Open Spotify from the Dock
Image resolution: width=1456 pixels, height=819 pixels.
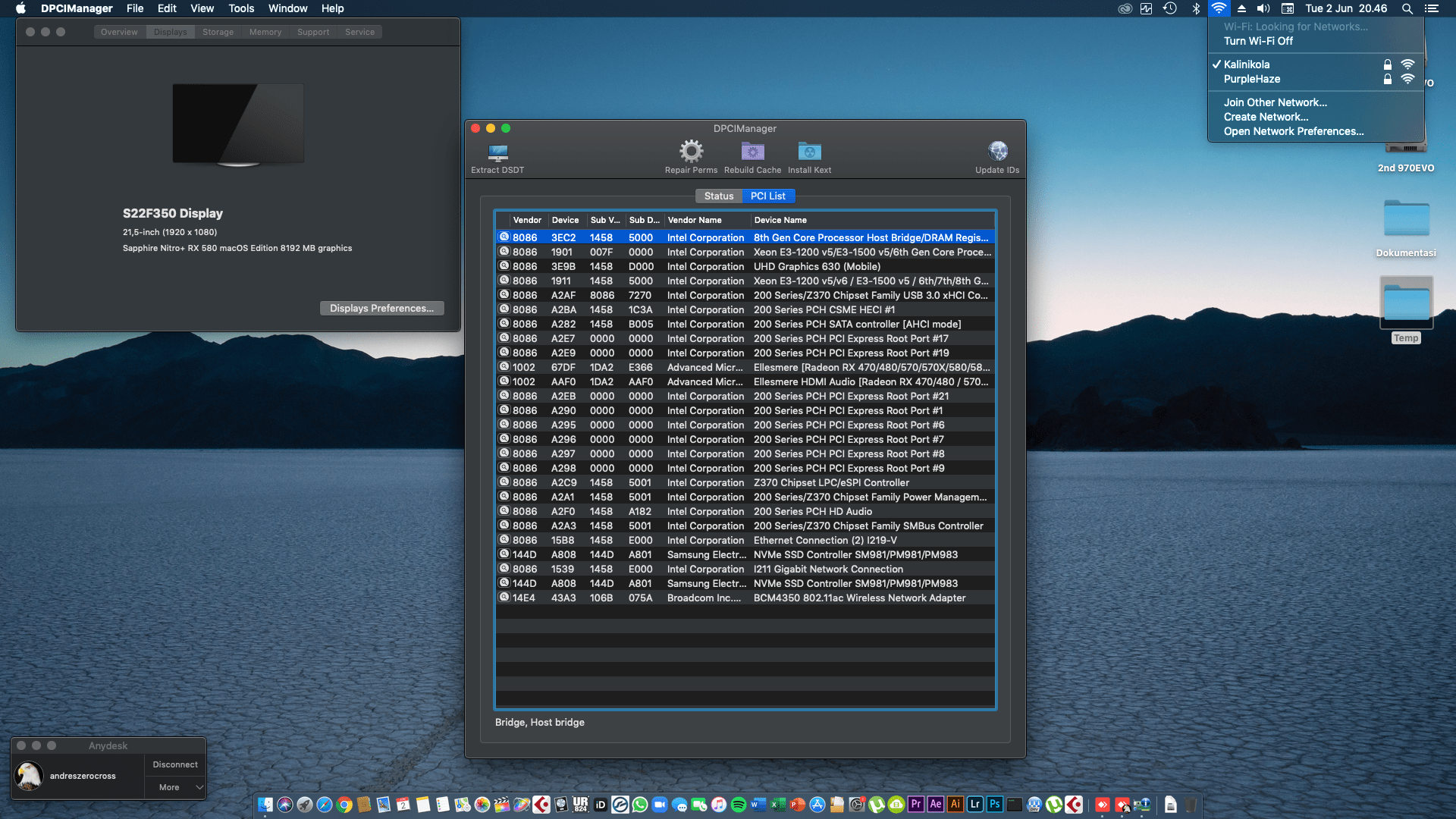pos(738,805)
